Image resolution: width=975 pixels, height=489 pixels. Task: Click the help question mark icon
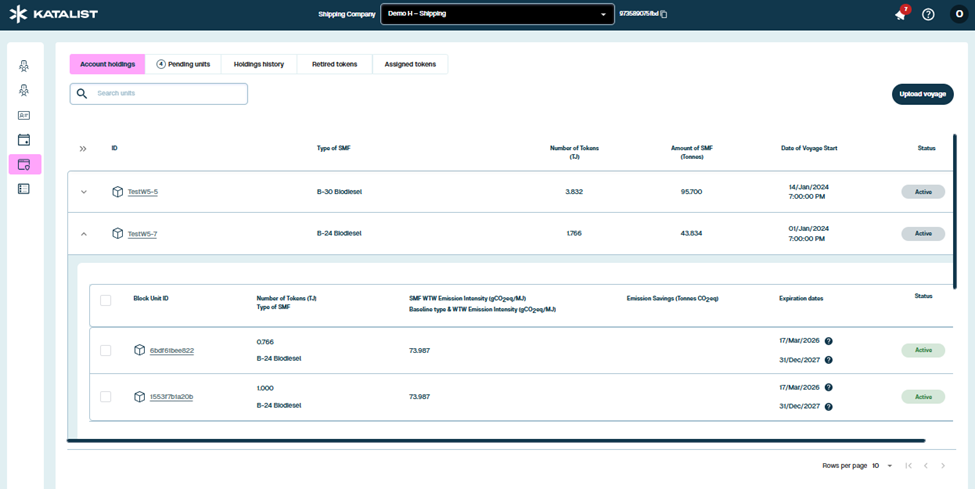(x=928, y=14)
